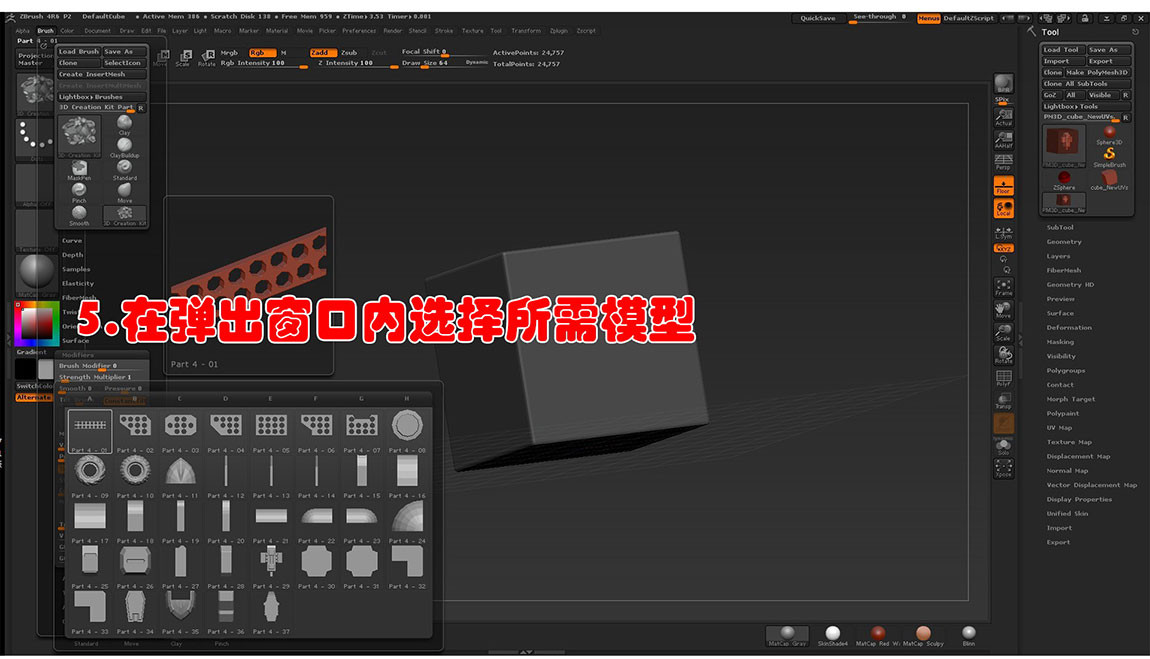The image size is (1150, 659).
Task: Select insert mesh Part 4 - 09 tire
Action: pos(90,476)
